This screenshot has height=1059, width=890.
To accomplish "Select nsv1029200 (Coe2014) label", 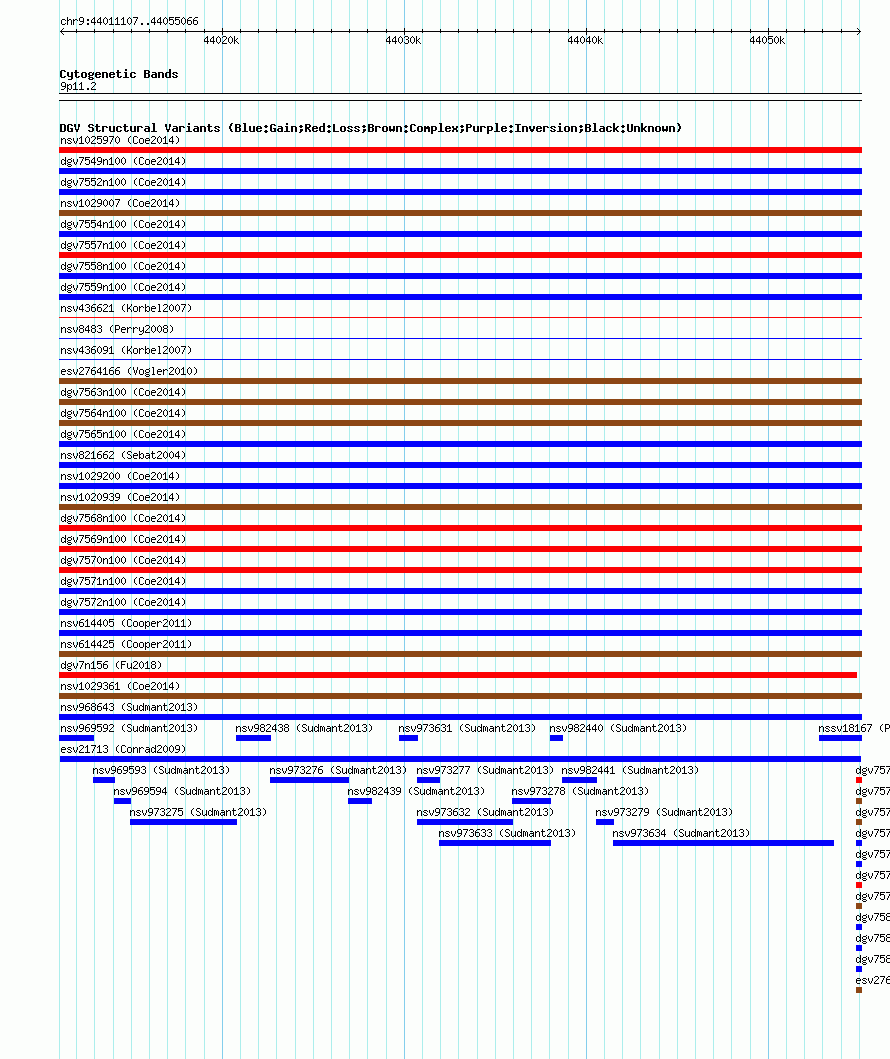I will [120, 476].
